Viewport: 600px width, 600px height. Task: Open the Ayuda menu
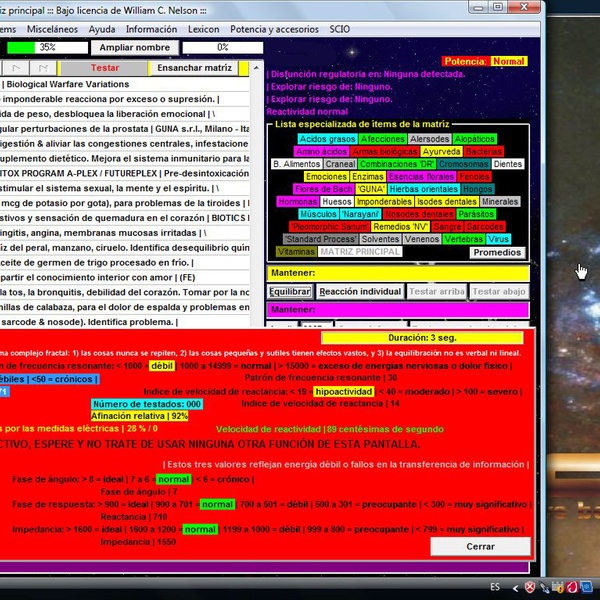(102, 29)
